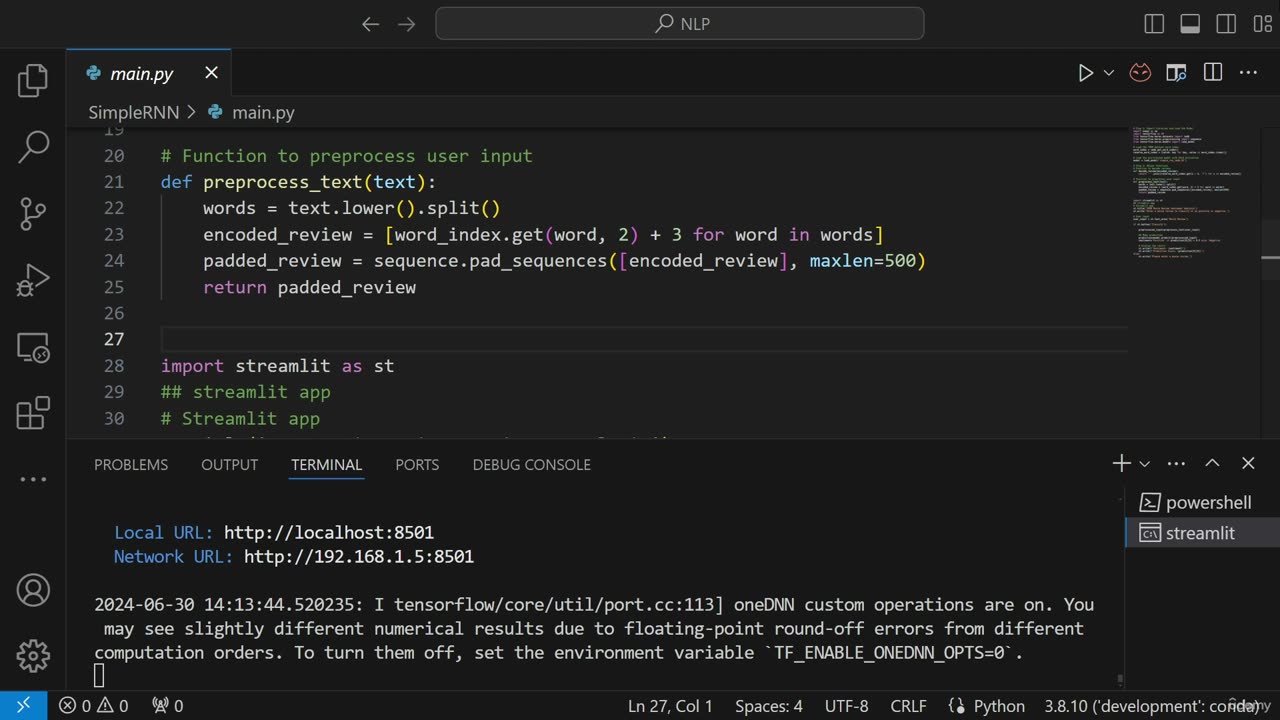Viewport: 1280px width, 720px height.
Task: Open the forwarded ports status item
Action: [x=167, y=706]
